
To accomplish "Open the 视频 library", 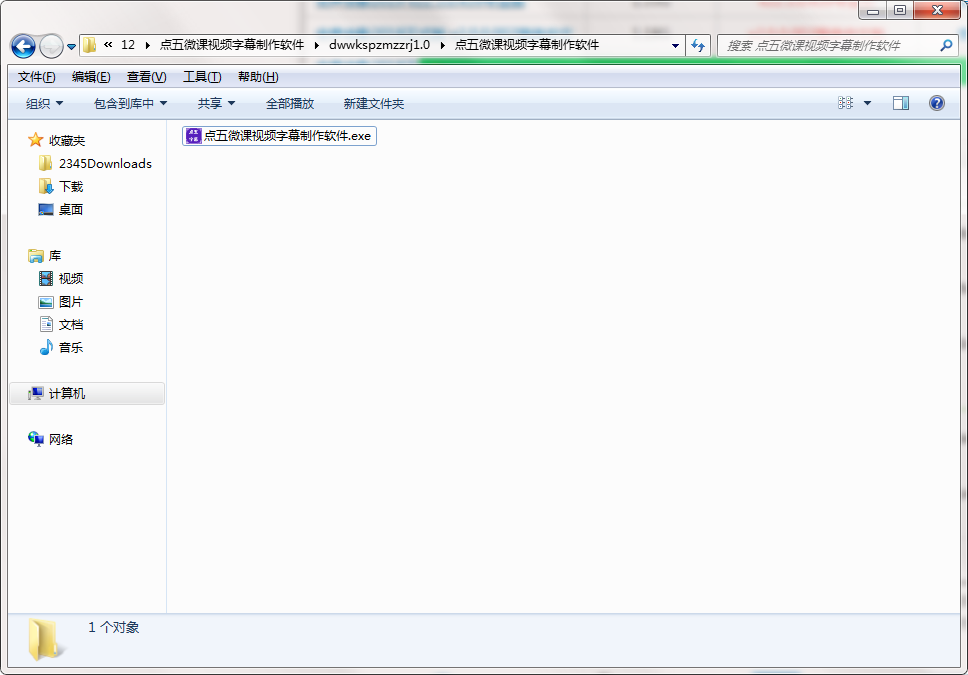I will pyautogui.click(x=71, y=279).
